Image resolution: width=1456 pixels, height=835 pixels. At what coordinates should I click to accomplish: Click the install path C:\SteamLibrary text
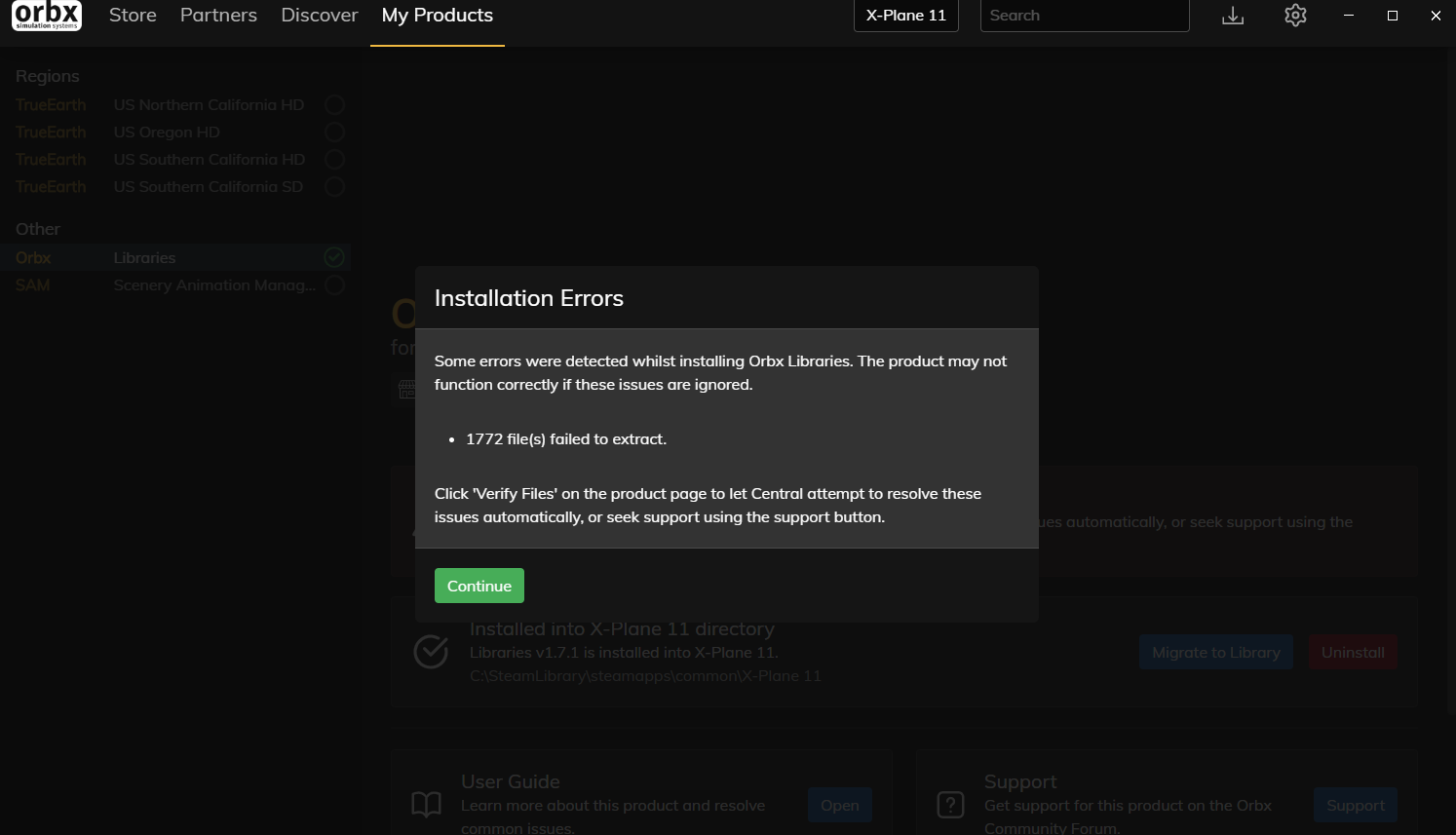[645, 675]
